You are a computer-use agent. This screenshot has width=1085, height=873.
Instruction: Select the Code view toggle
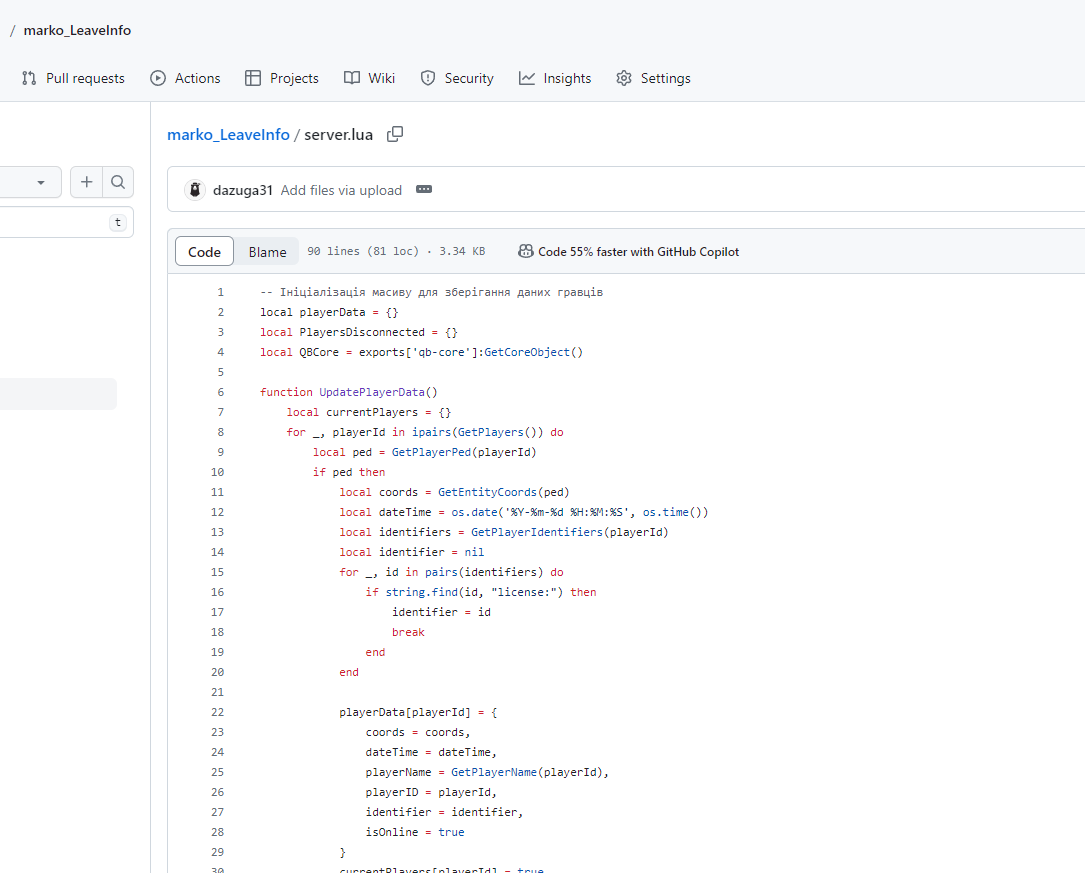204,252
